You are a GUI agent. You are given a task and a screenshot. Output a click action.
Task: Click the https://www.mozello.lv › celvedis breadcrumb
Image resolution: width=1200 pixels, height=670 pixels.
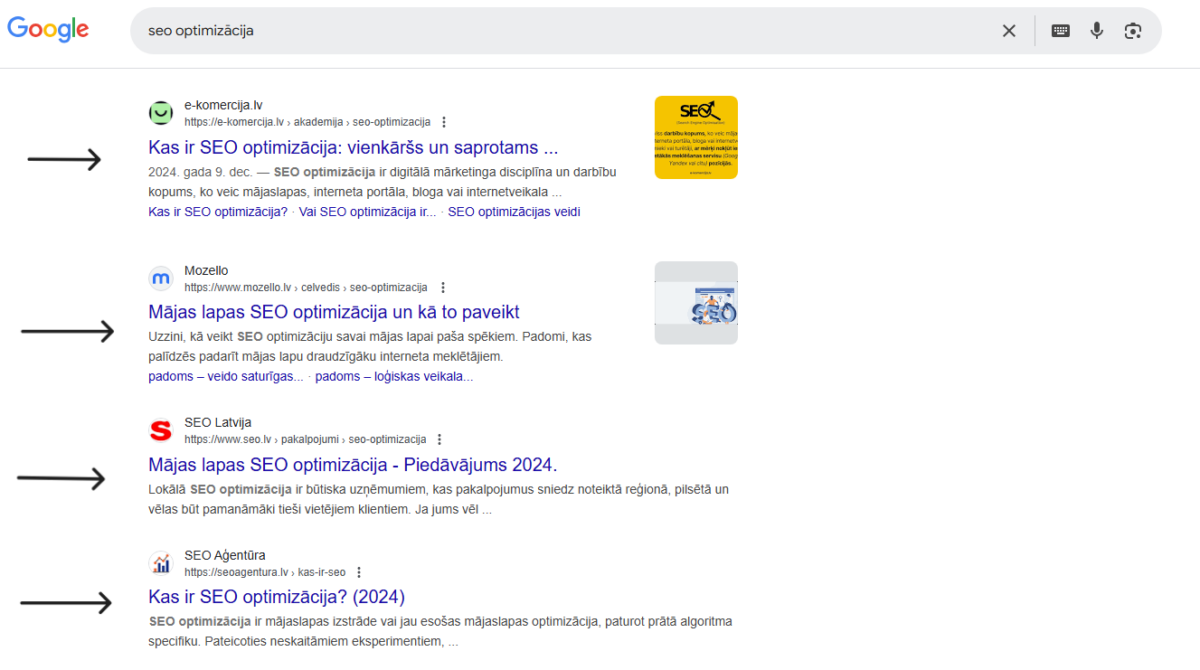coord(306,287)
